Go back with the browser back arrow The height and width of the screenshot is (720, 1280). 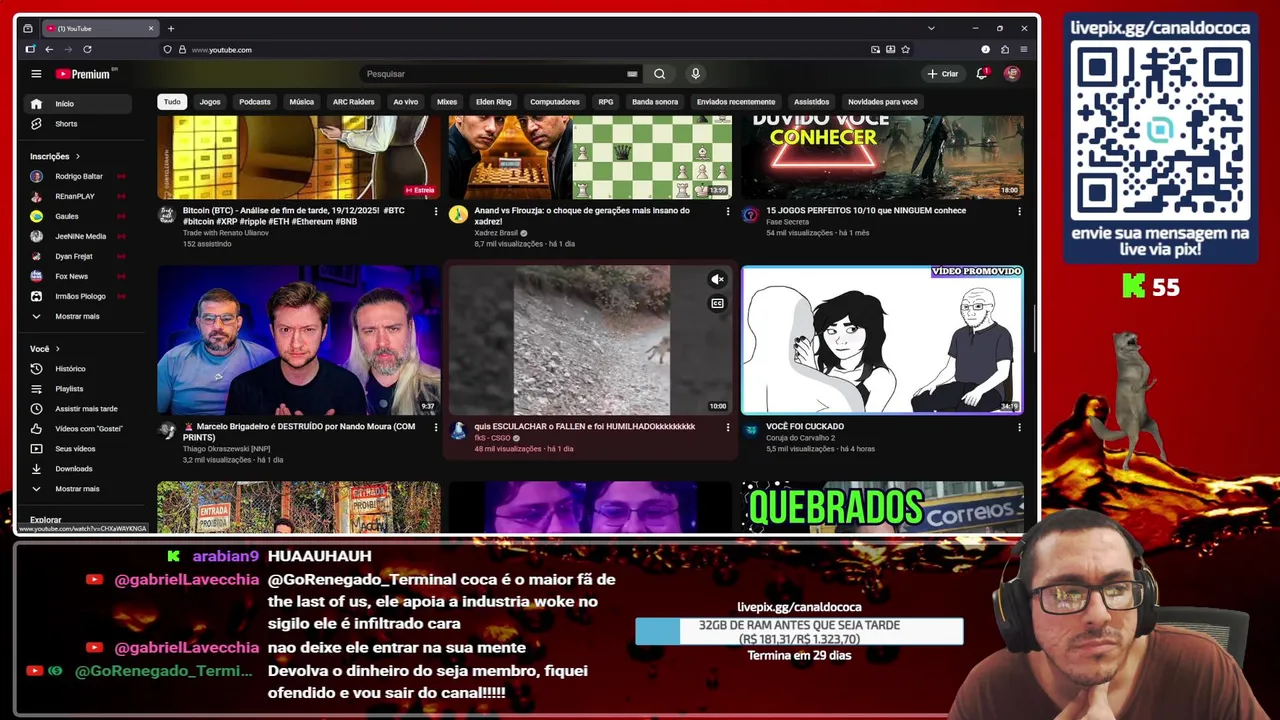pyautogui.click(x=48, y=49)
